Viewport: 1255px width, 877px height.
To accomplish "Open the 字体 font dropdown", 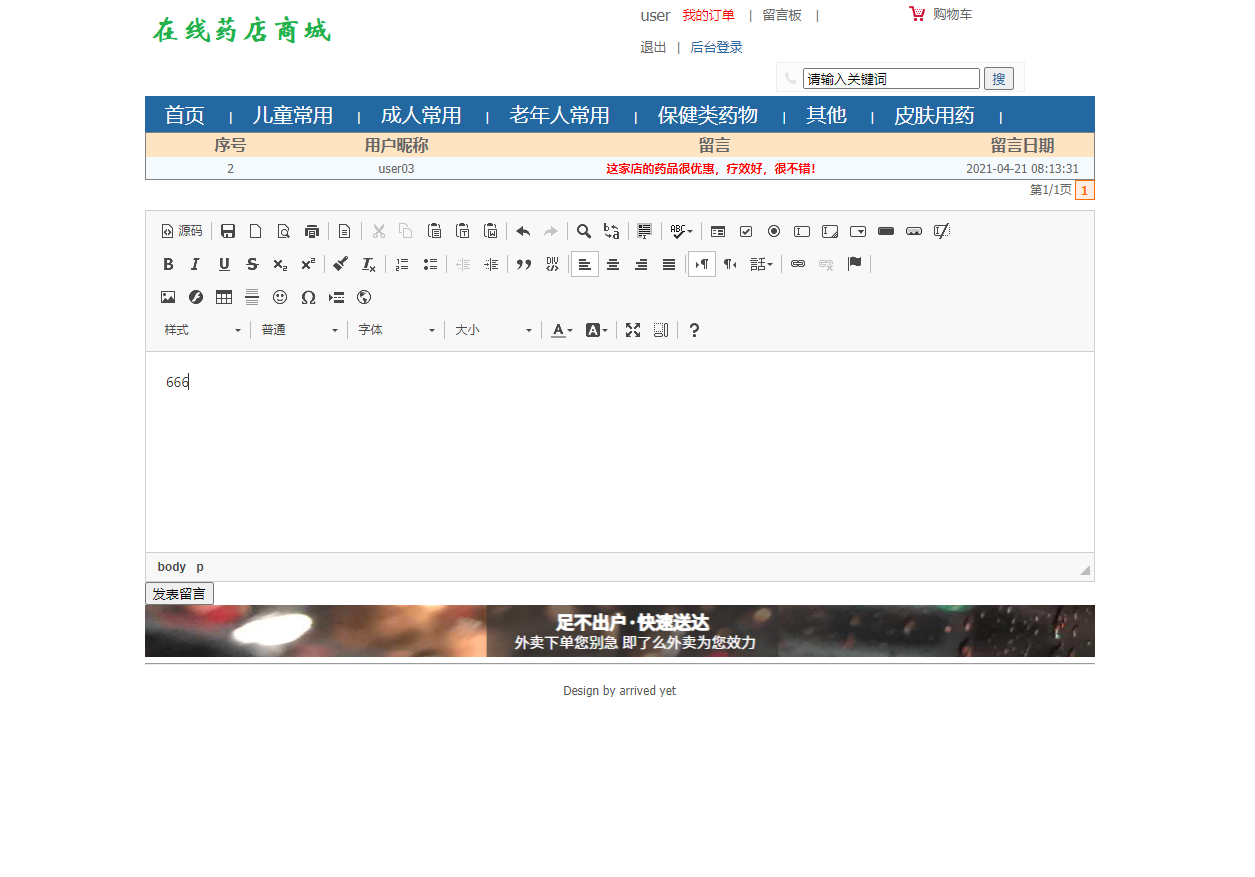I will coord(395,330).
